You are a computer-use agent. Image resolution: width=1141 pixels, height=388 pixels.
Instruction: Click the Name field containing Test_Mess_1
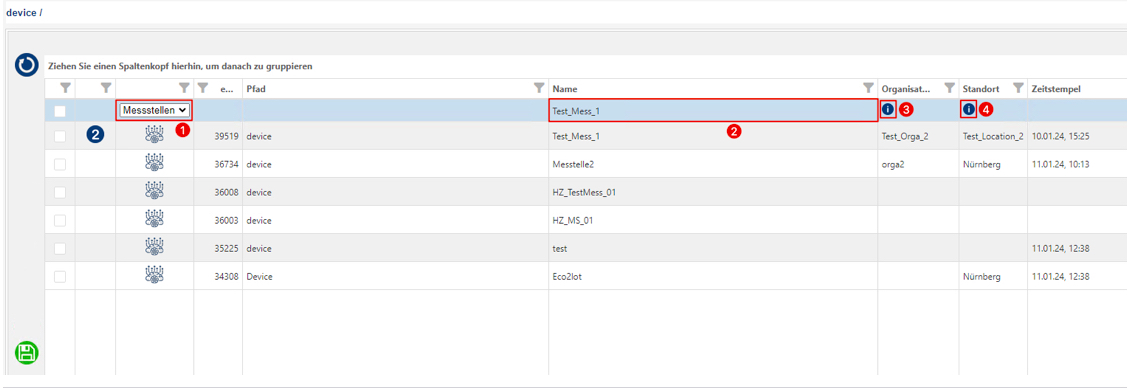712,111
